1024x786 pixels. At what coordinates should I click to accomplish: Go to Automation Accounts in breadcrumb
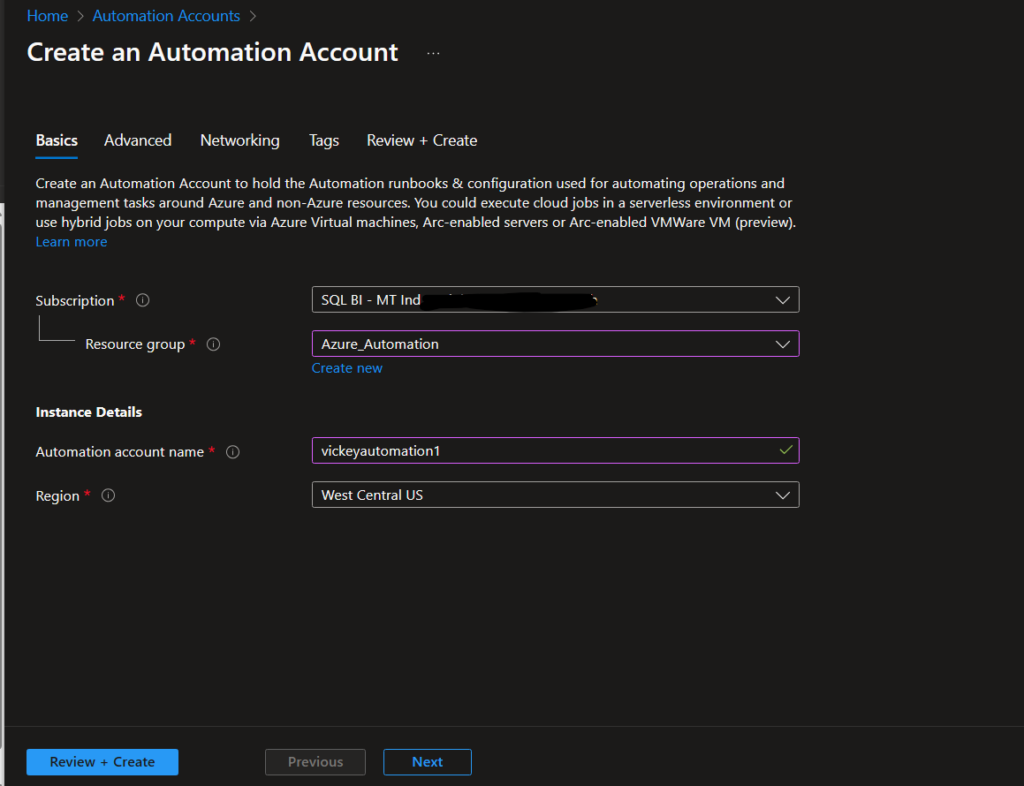(166, 16)
